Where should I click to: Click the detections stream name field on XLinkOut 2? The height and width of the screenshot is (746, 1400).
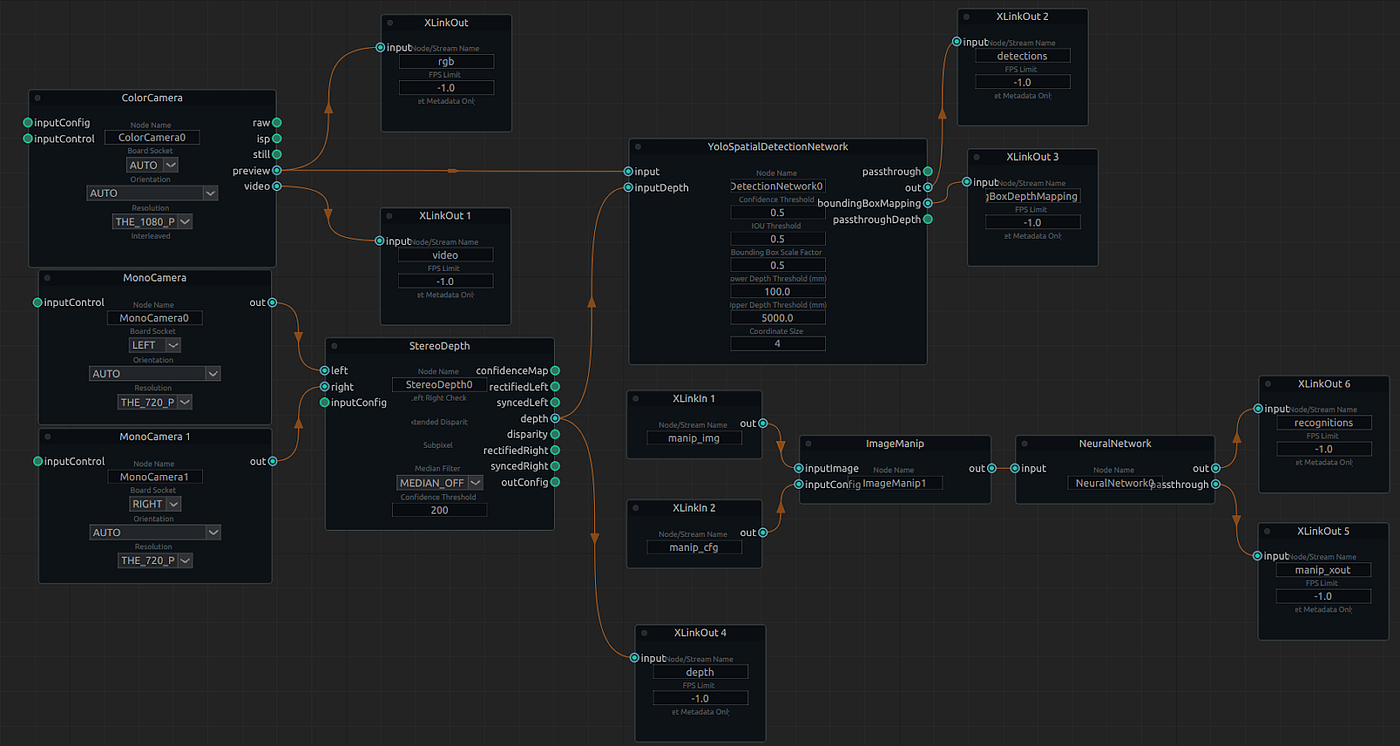tap(1022, 55)
